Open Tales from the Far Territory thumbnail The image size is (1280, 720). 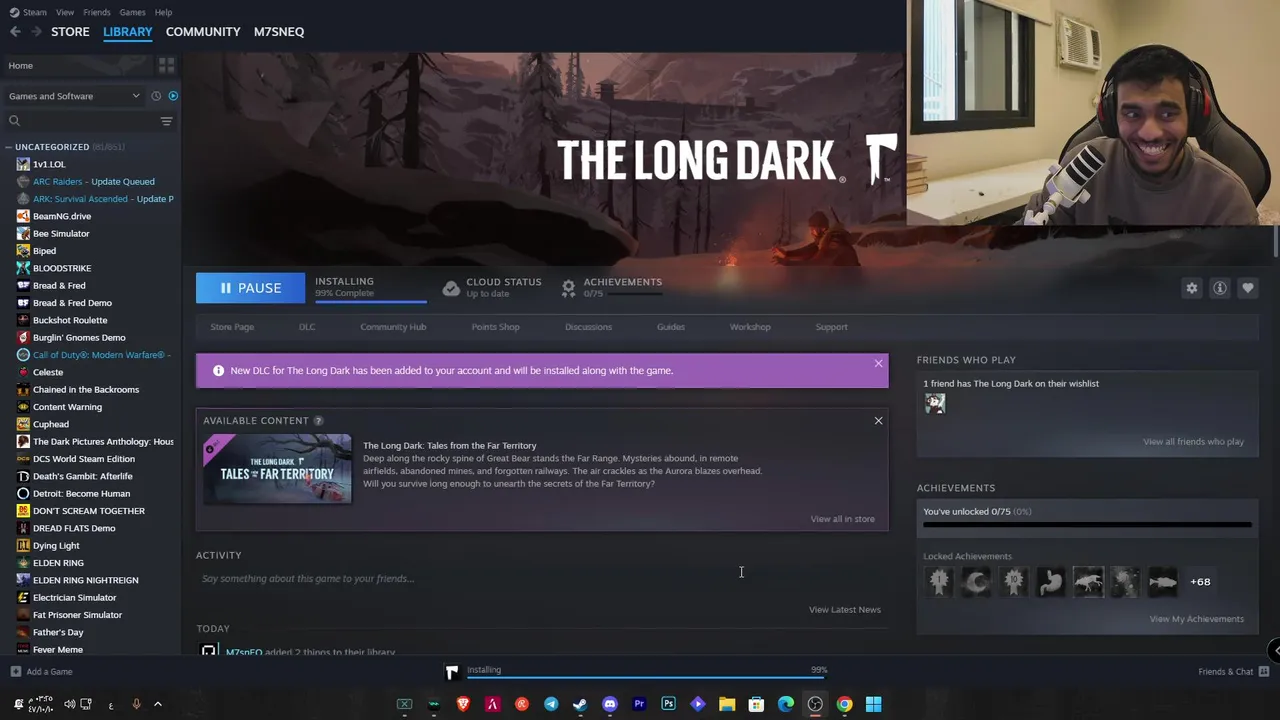click(277, 469)
